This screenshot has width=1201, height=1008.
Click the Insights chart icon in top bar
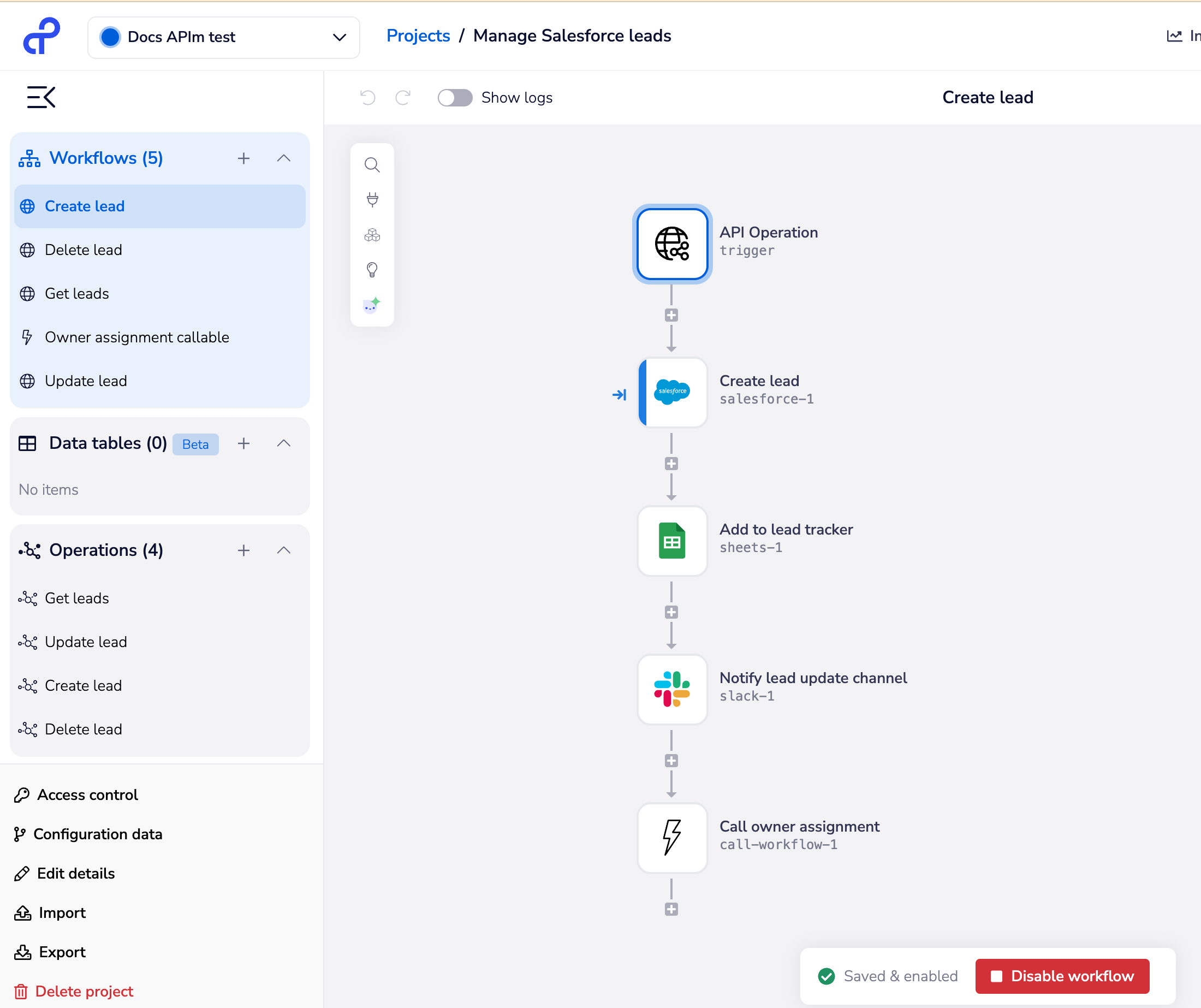(x=1173, y=35)
